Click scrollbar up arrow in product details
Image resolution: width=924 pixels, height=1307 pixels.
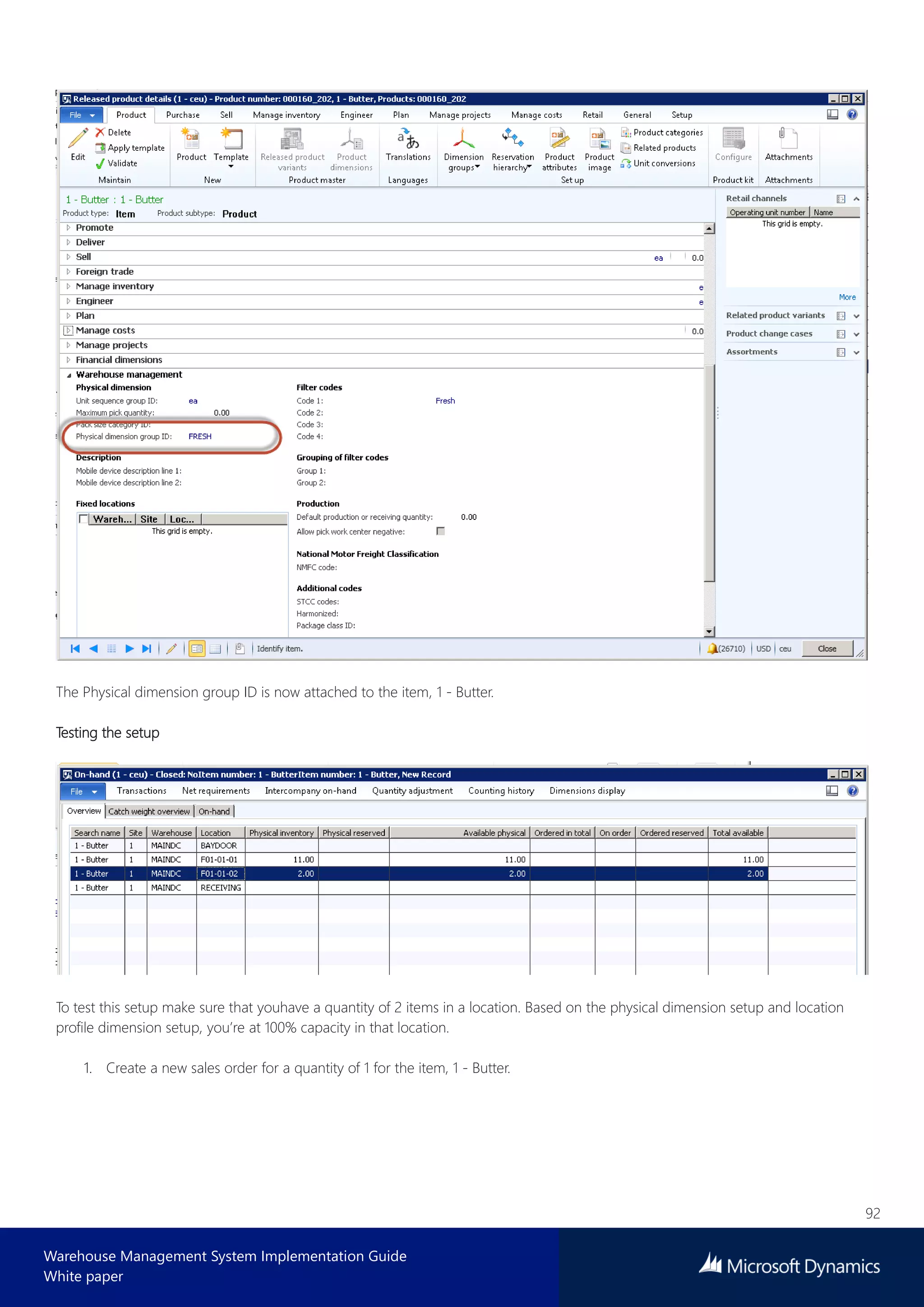[709, 229]
